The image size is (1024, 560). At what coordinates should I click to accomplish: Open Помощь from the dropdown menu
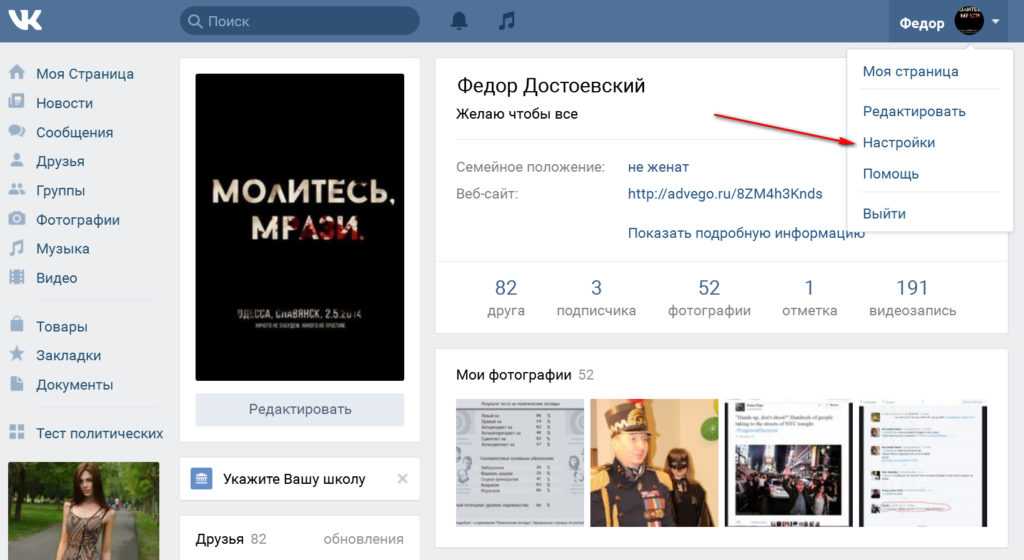point(890,174)
